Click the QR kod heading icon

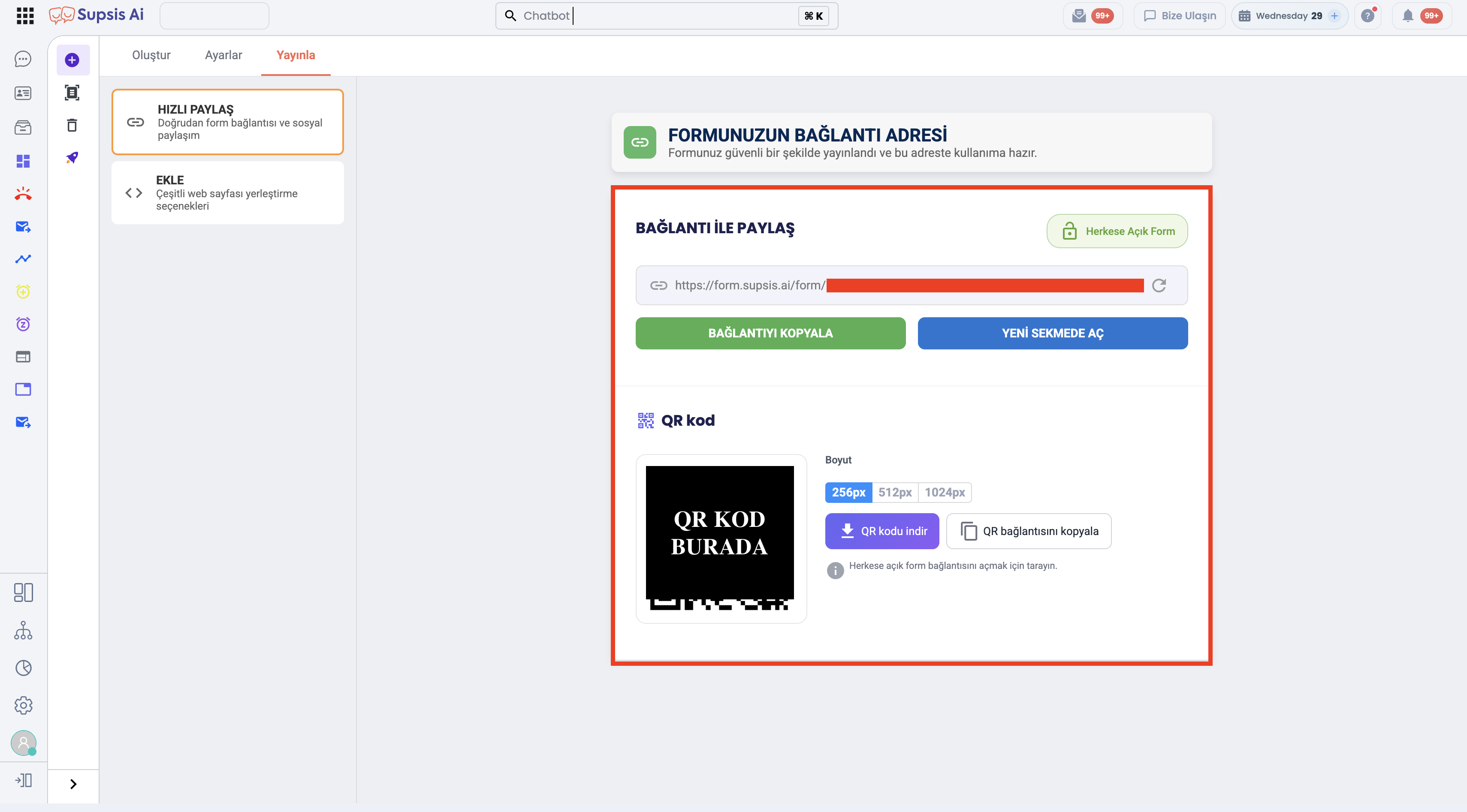click(645, 420)
